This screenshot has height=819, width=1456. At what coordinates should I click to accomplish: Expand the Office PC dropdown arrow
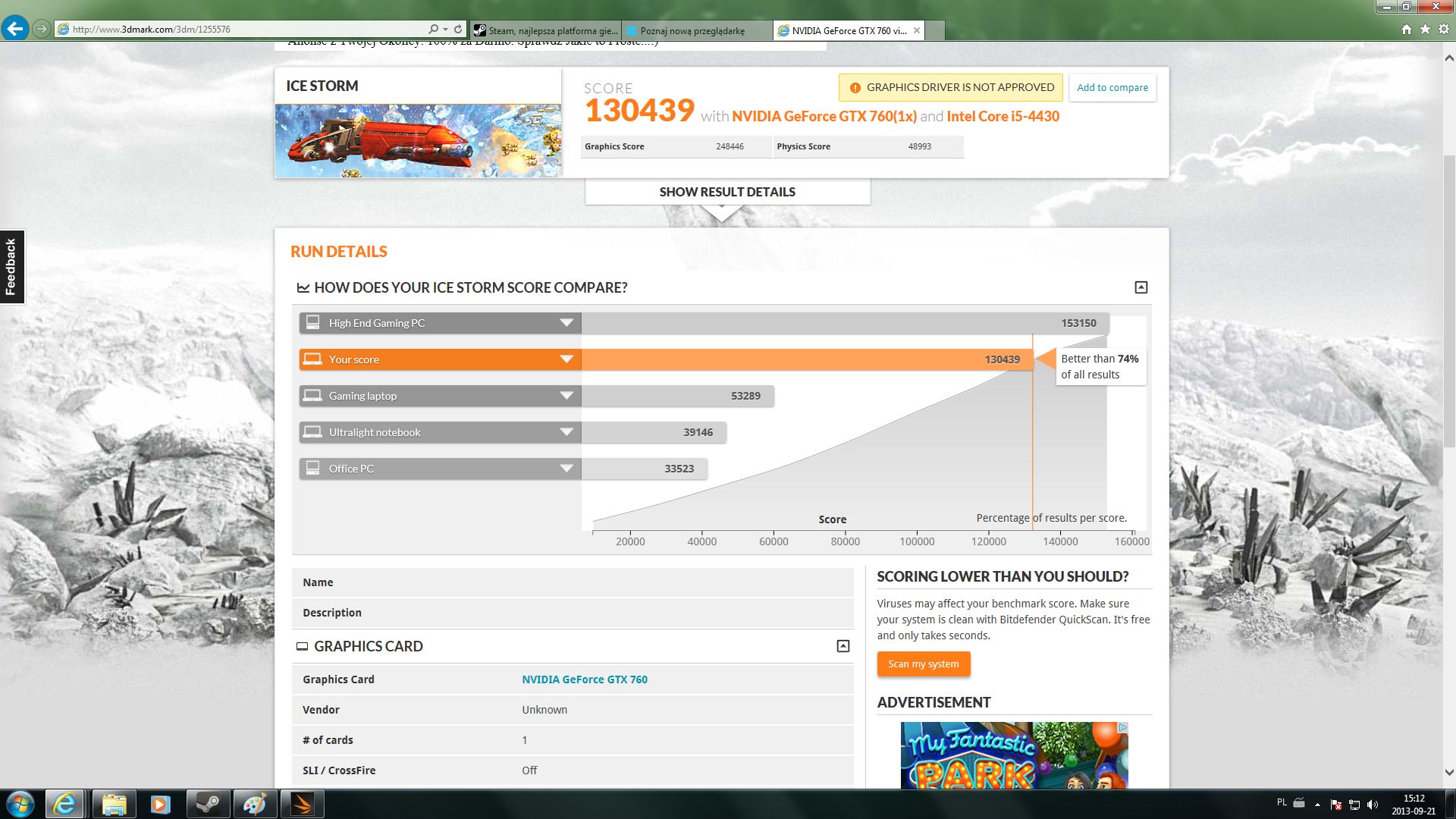(566, 469)
